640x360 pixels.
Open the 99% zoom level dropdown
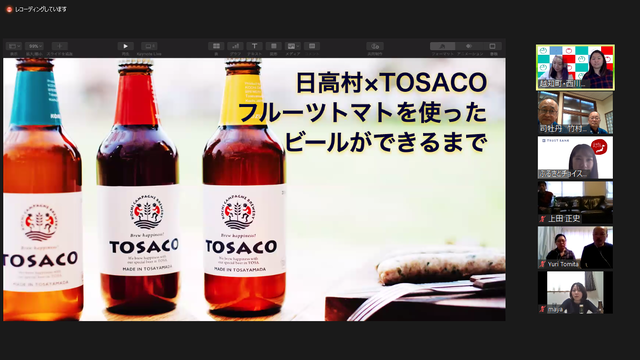(34, 46)
